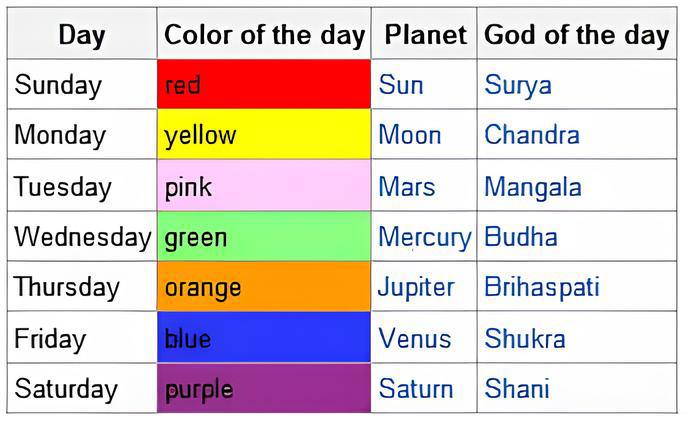Click the purple Saturday color cell
The image size is (688, 426).
(x=264, y=389)
